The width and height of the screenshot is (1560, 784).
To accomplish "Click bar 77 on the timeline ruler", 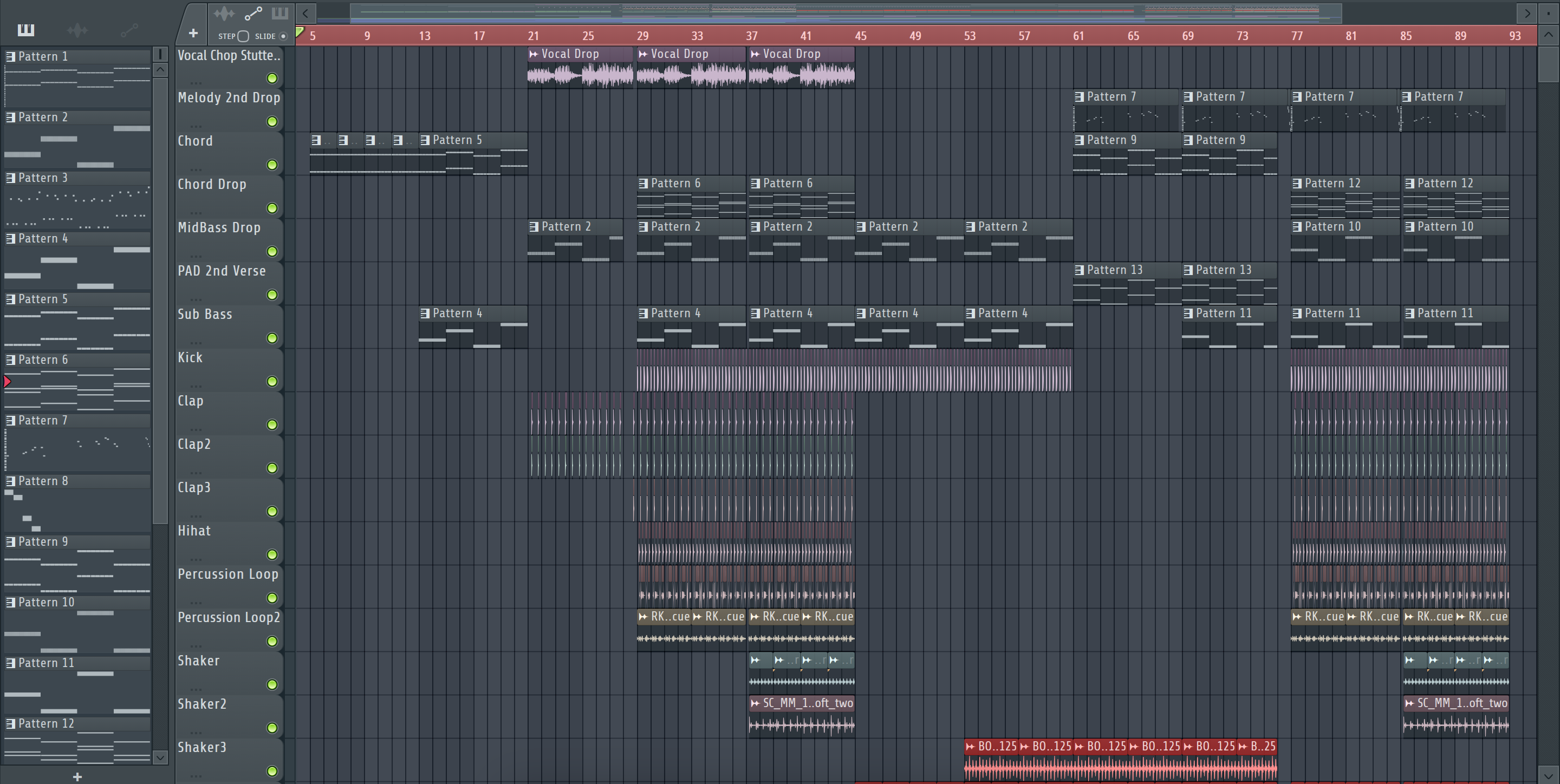I will click(1297, 36).
